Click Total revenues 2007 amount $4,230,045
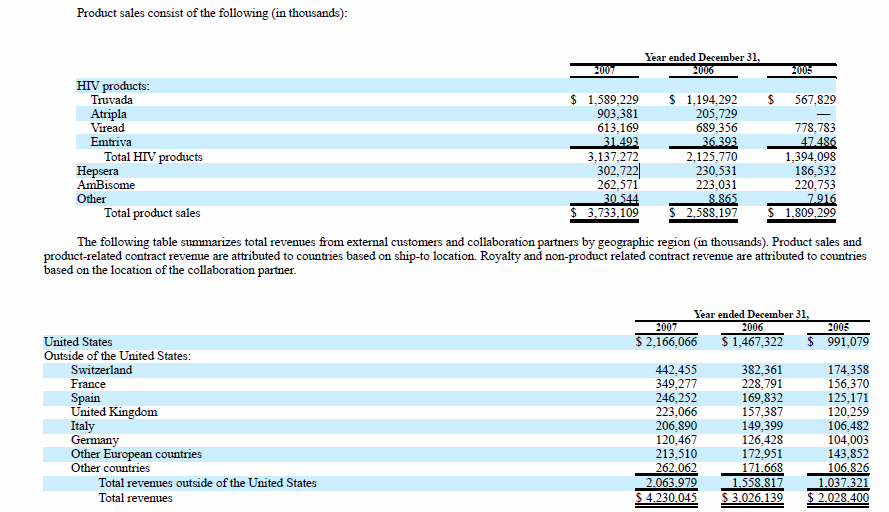889x512 pixels. coord(666,498)
